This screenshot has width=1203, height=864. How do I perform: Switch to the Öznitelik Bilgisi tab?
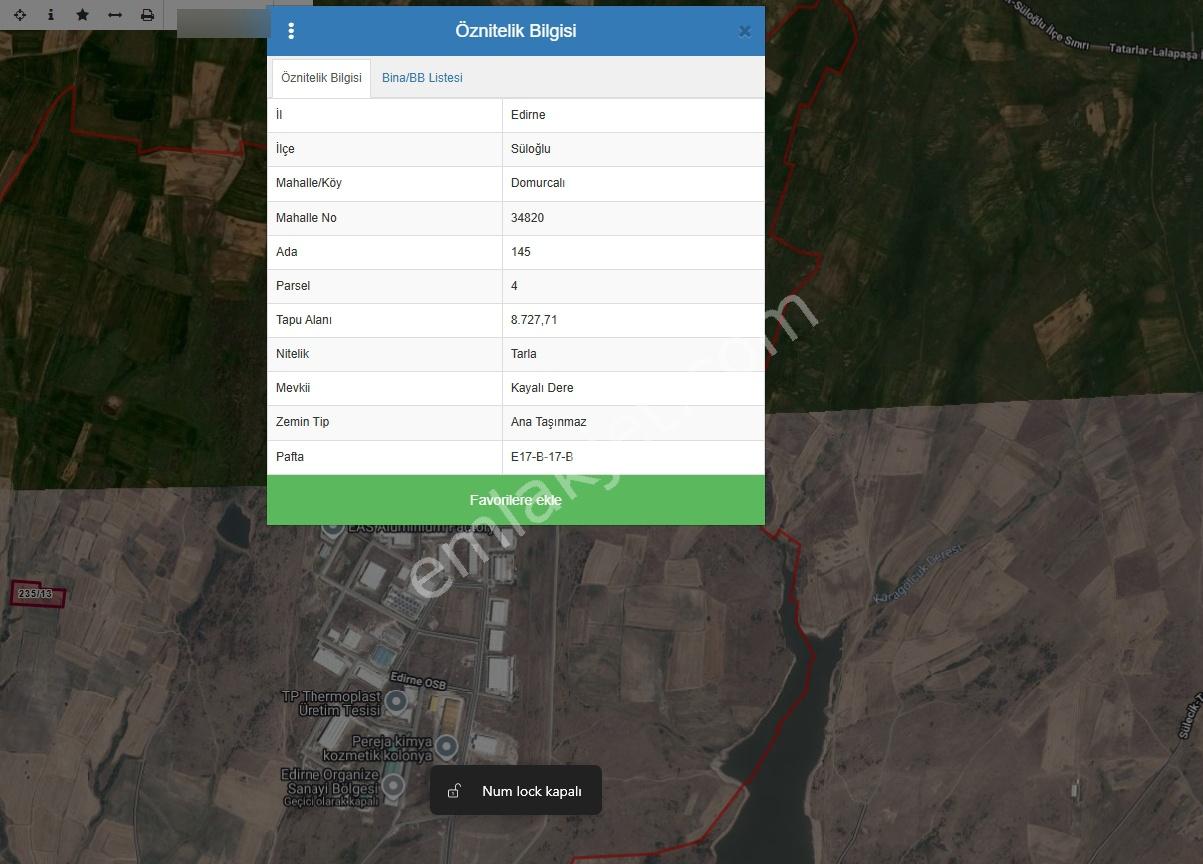321,78
